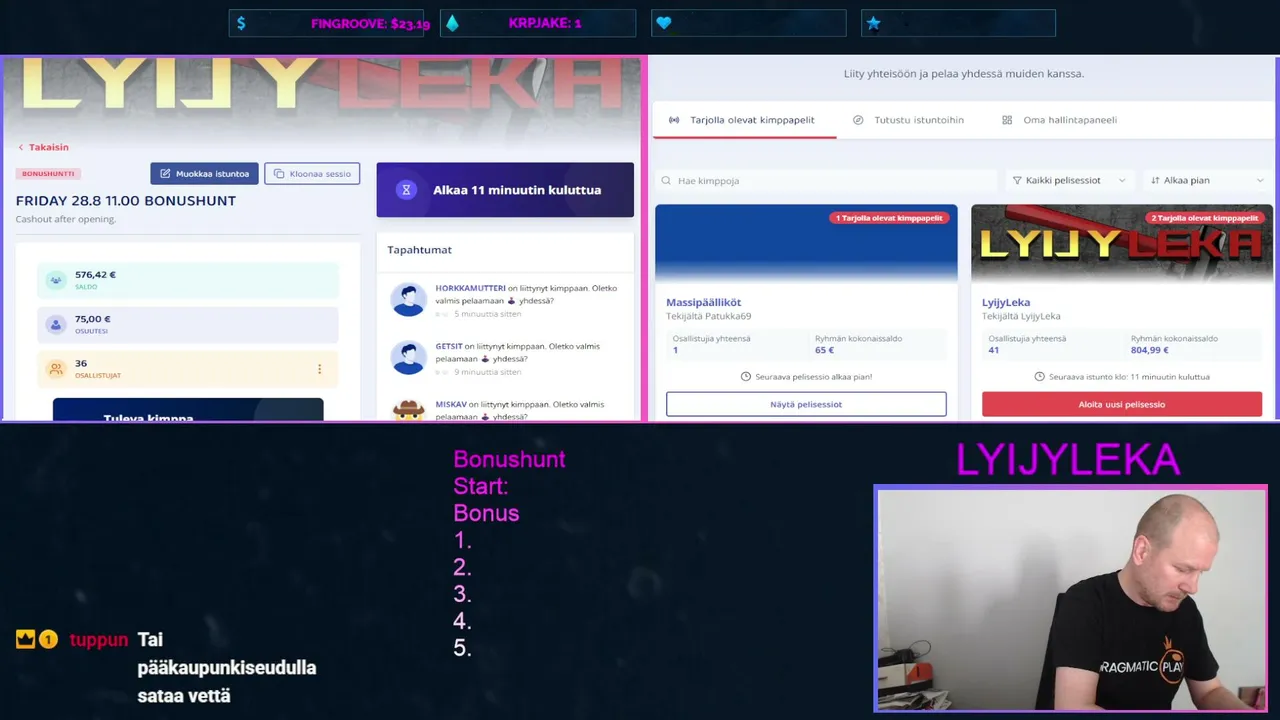Viewport: 1280px width, 720px height.
Task: Click Näytä pelisessiot on Massipäälliköt card
Action: [x=806, y=404]
